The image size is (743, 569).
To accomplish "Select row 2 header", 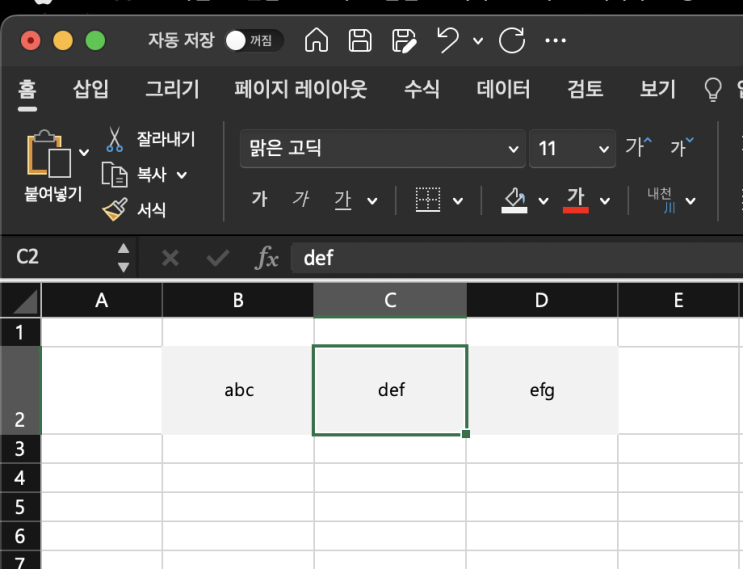I will coord(20,390).
